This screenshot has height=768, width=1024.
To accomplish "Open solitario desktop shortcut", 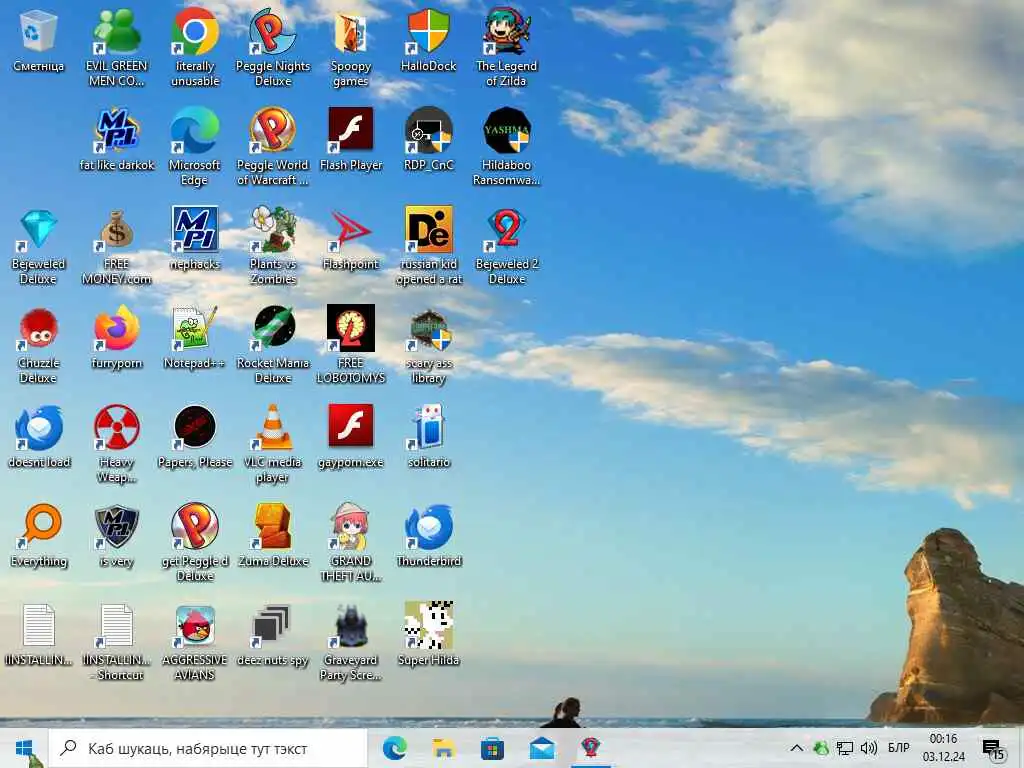I will (x=428, y=438).
